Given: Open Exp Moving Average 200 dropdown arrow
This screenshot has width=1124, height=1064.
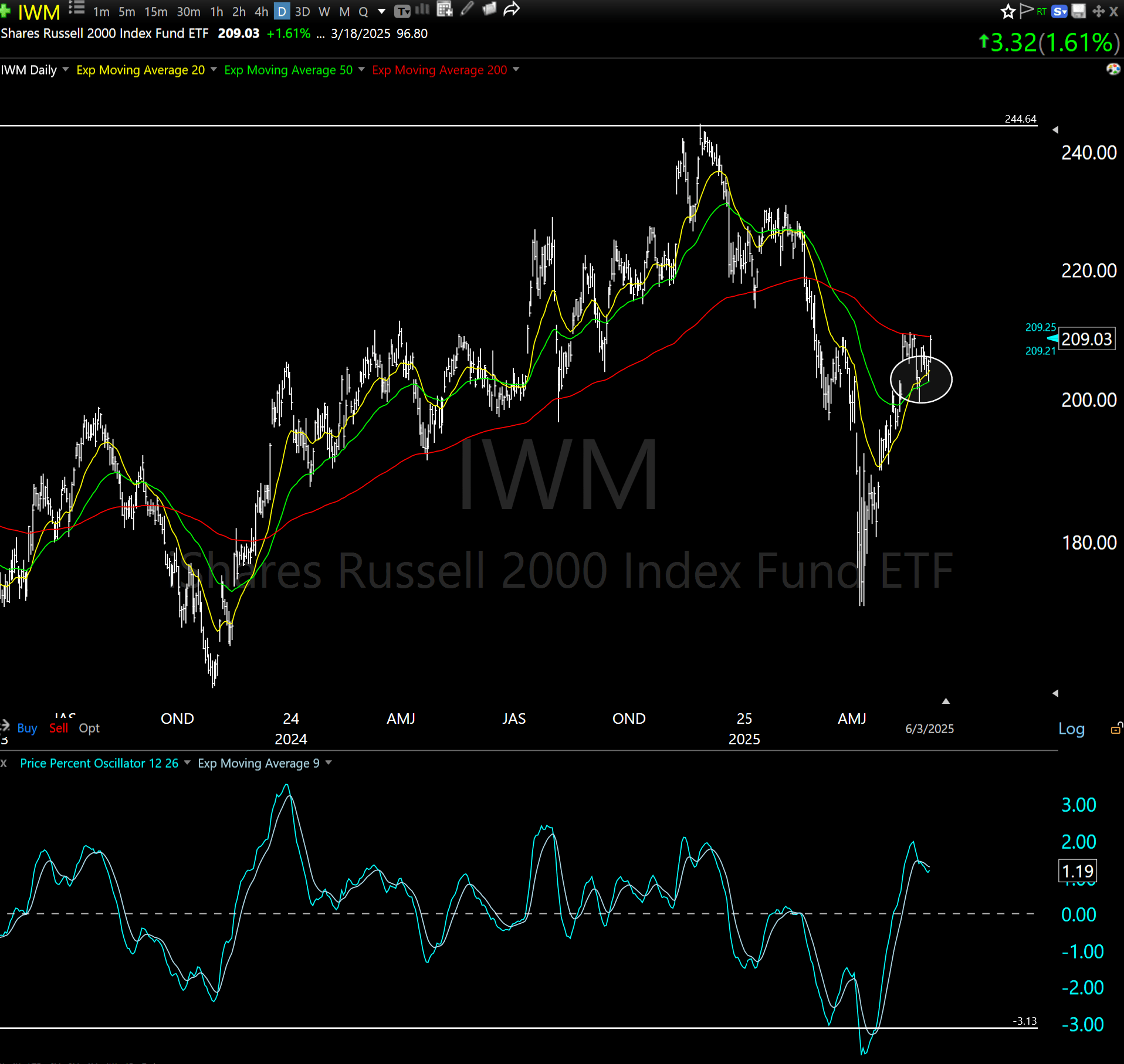Looking at the screenshot, I should pos(516,70).
